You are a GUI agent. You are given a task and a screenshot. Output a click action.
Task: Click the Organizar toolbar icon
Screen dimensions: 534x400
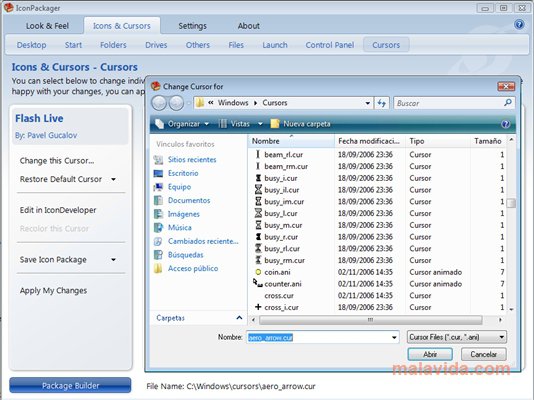point(159,124)
